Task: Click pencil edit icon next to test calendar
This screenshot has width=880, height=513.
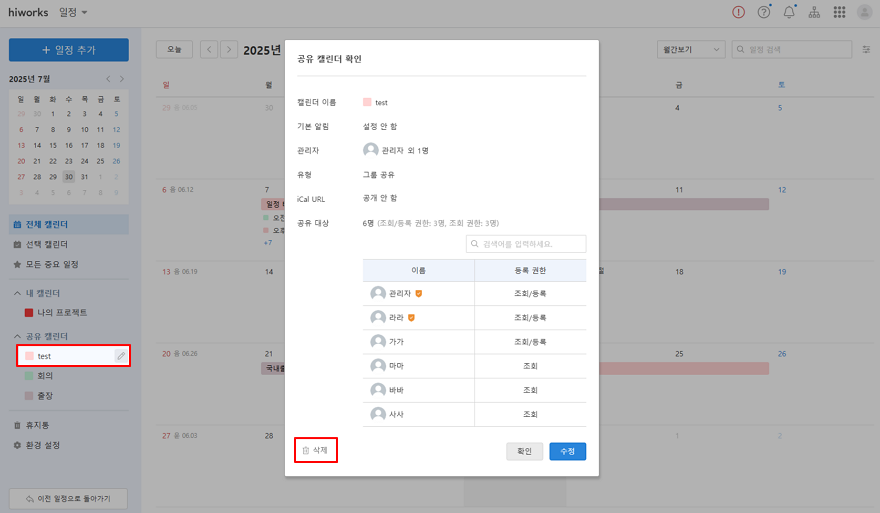Action: [x=121, y=355]
